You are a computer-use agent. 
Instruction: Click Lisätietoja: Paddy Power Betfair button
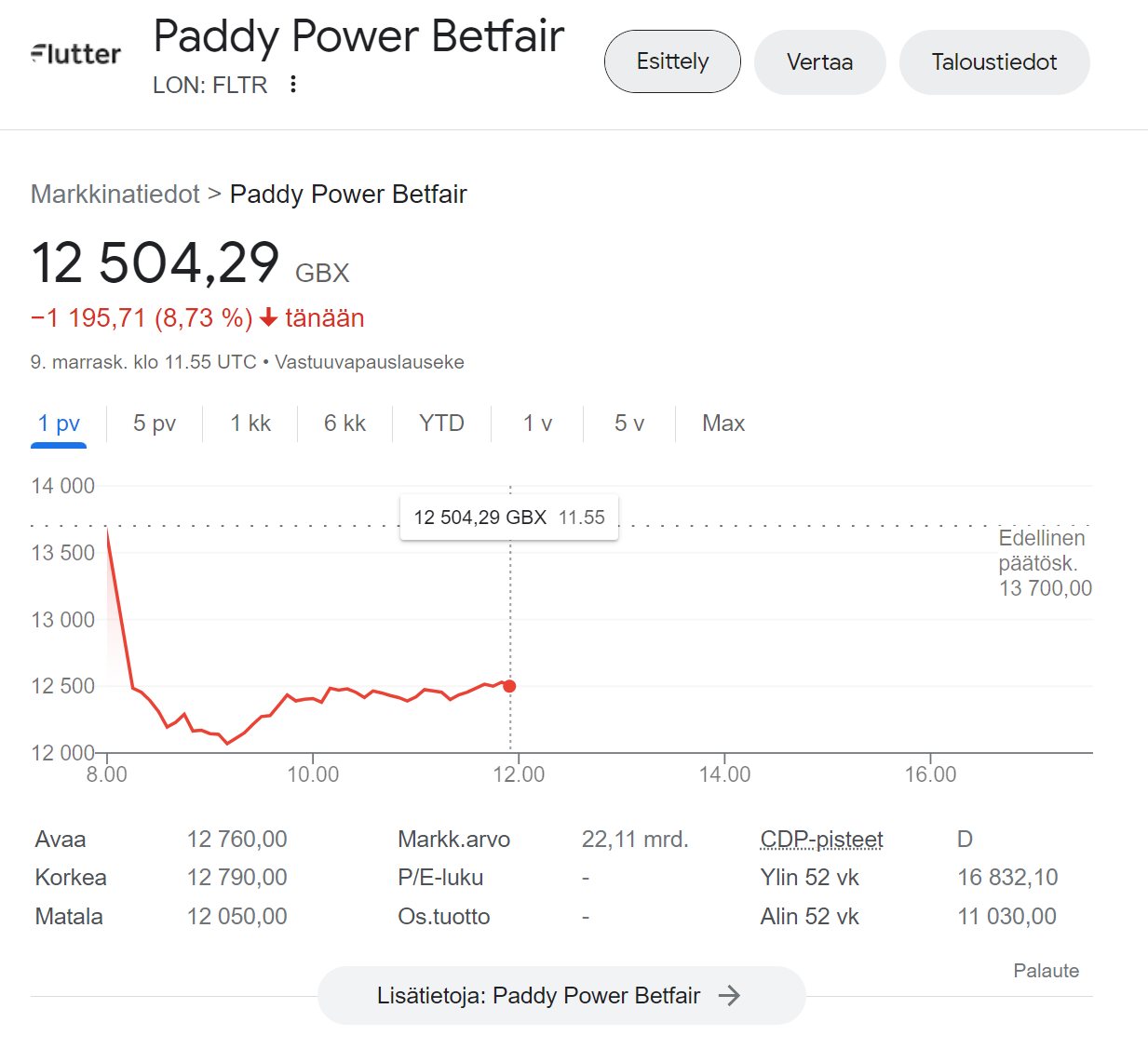click(538, 996)
